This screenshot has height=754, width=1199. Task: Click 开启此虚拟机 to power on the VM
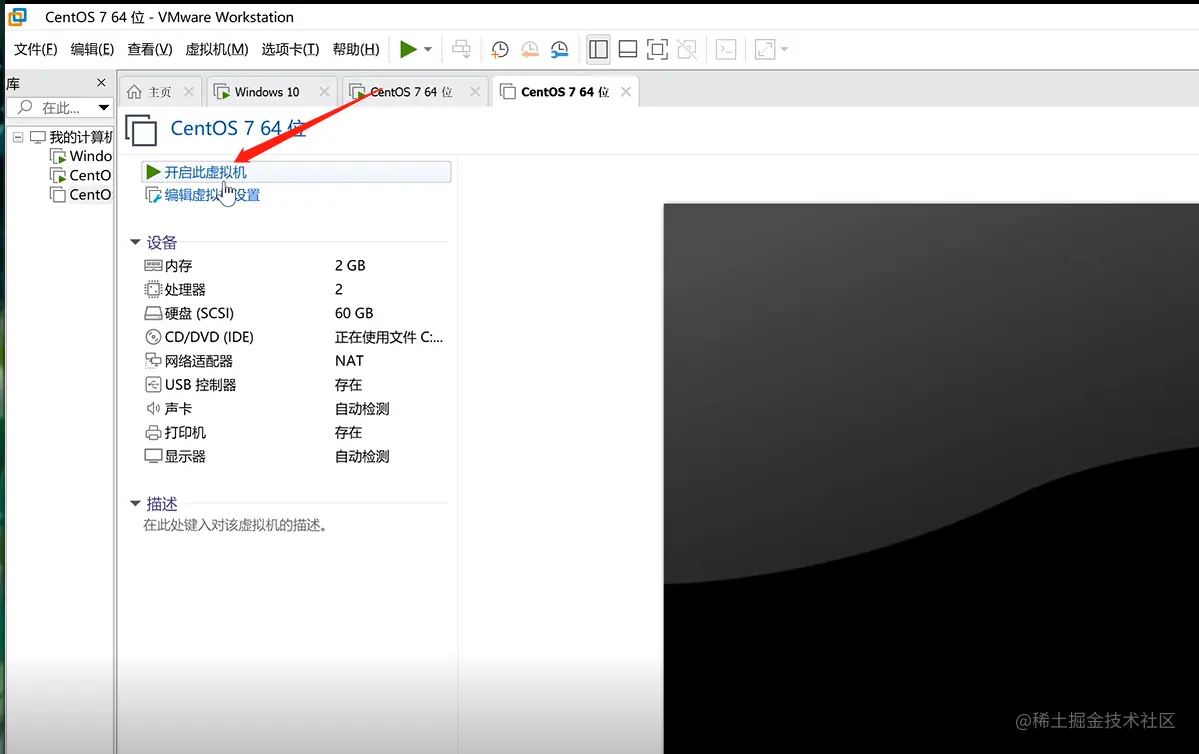point(297,172)
